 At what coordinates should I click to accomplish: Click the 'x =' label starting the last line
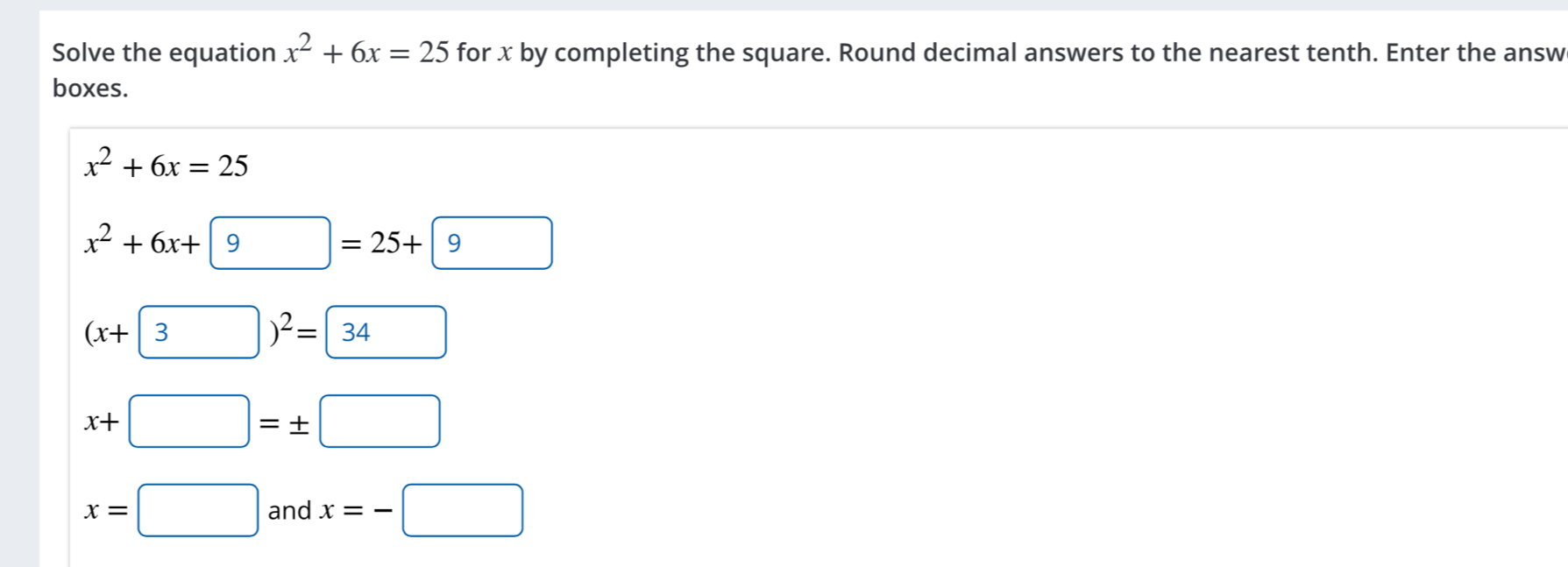click(x=106, y=510)
